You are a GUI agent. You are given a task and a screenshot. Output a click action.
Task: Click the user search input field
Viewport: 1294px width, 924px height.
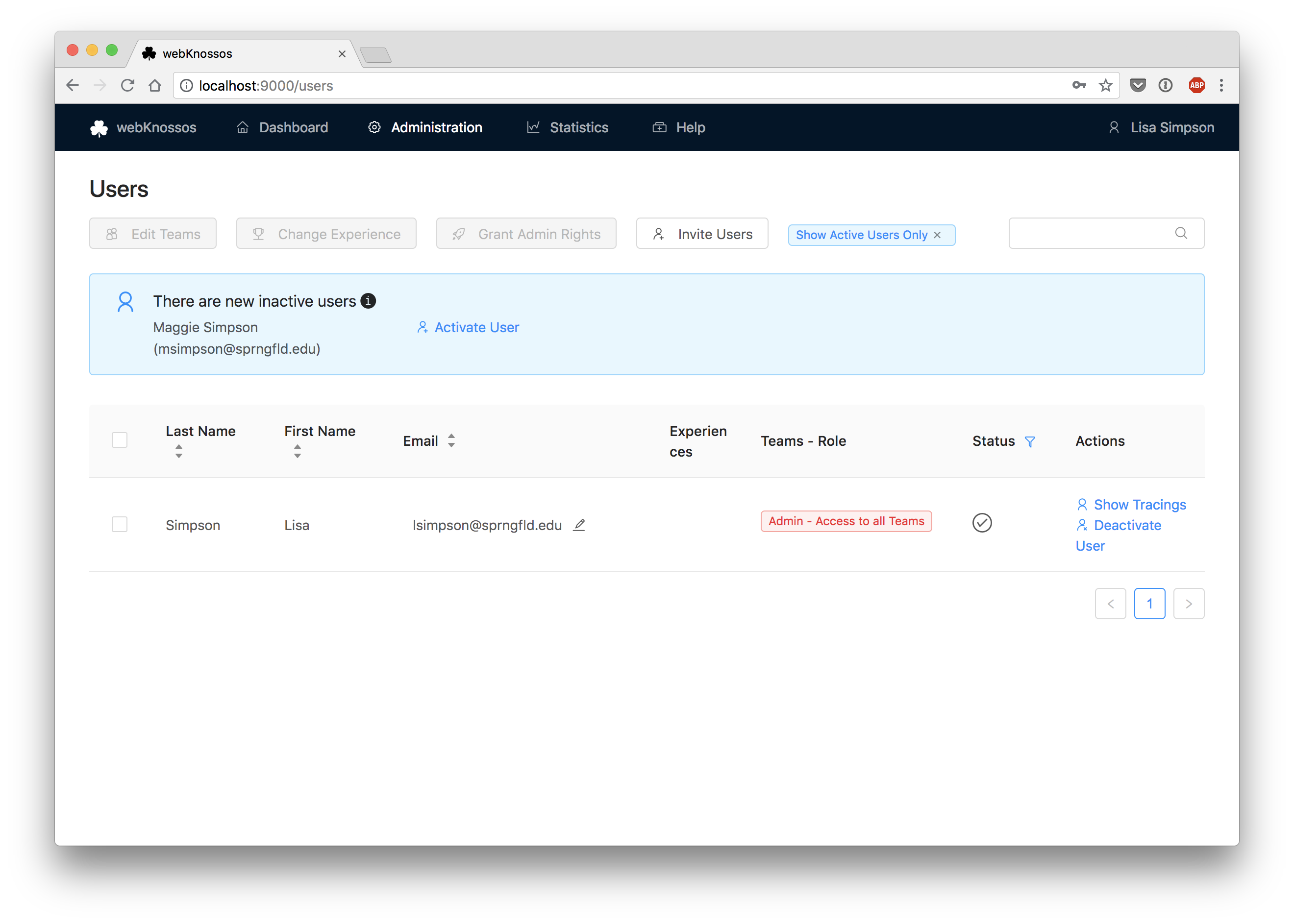[1106, 233]
